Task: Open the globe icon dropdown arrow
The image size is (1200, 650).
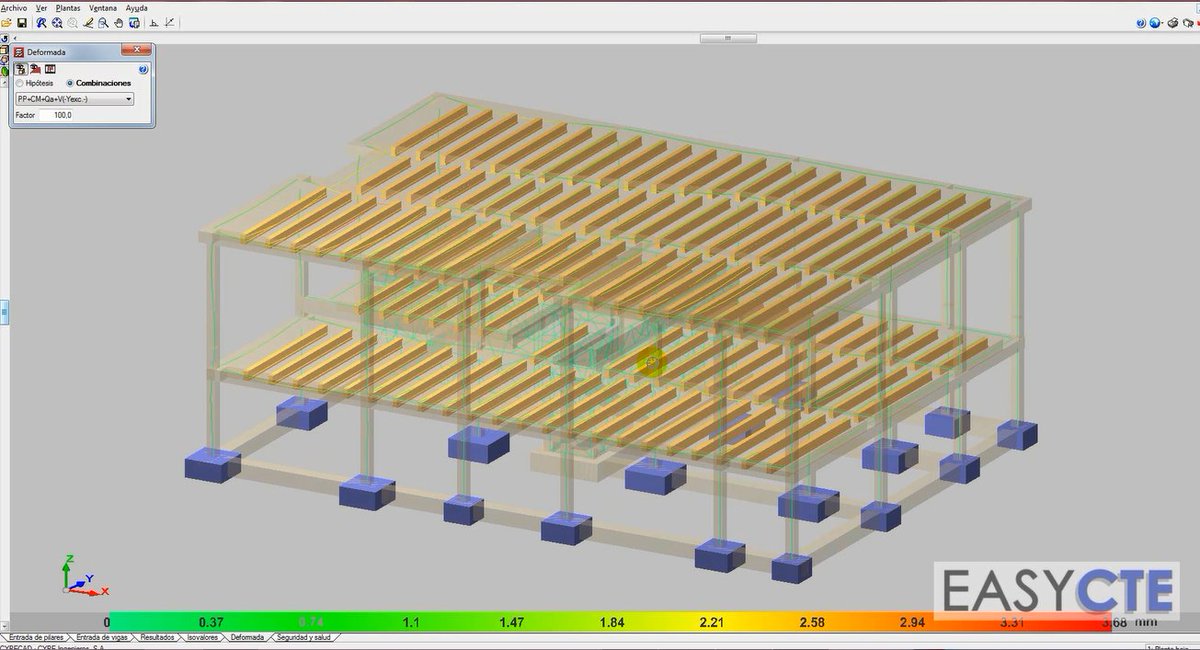Action: point(1162,23)
